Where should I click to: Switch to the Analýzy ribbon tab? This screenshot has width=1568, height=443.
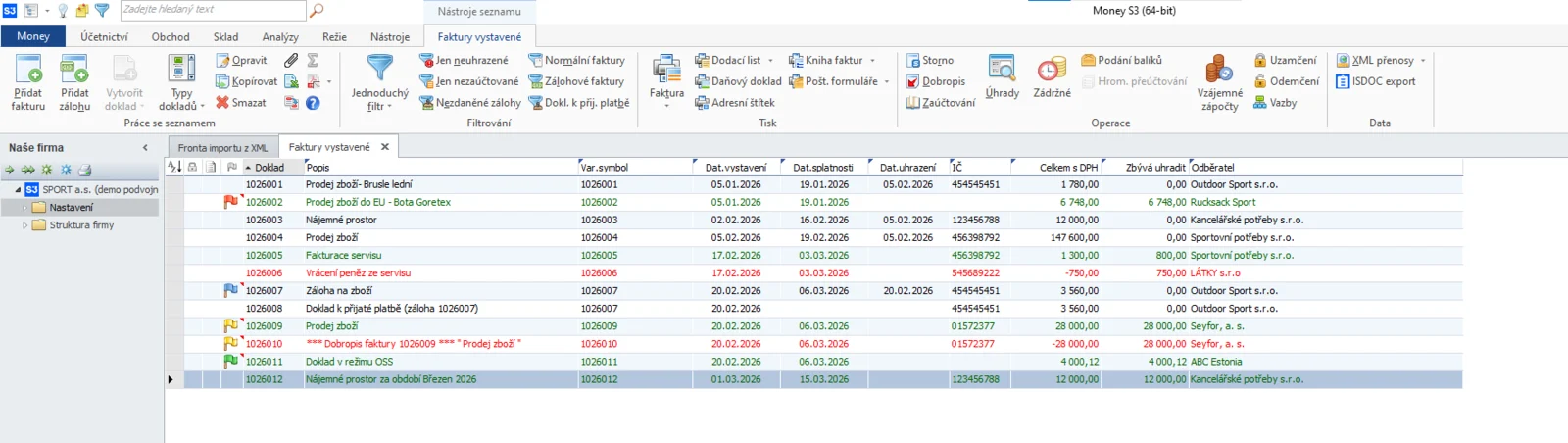(x=280, y=37)
